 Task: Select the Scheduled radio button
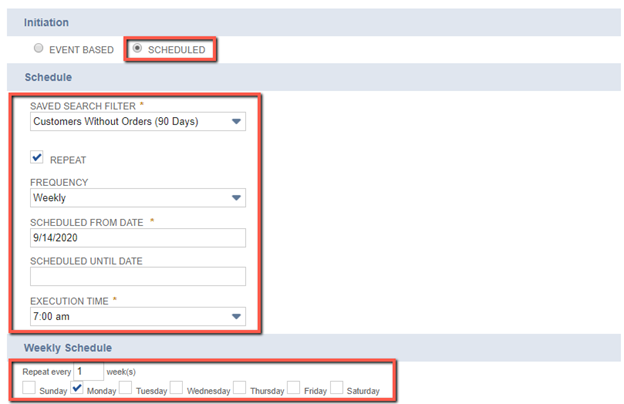coord(138,49)
